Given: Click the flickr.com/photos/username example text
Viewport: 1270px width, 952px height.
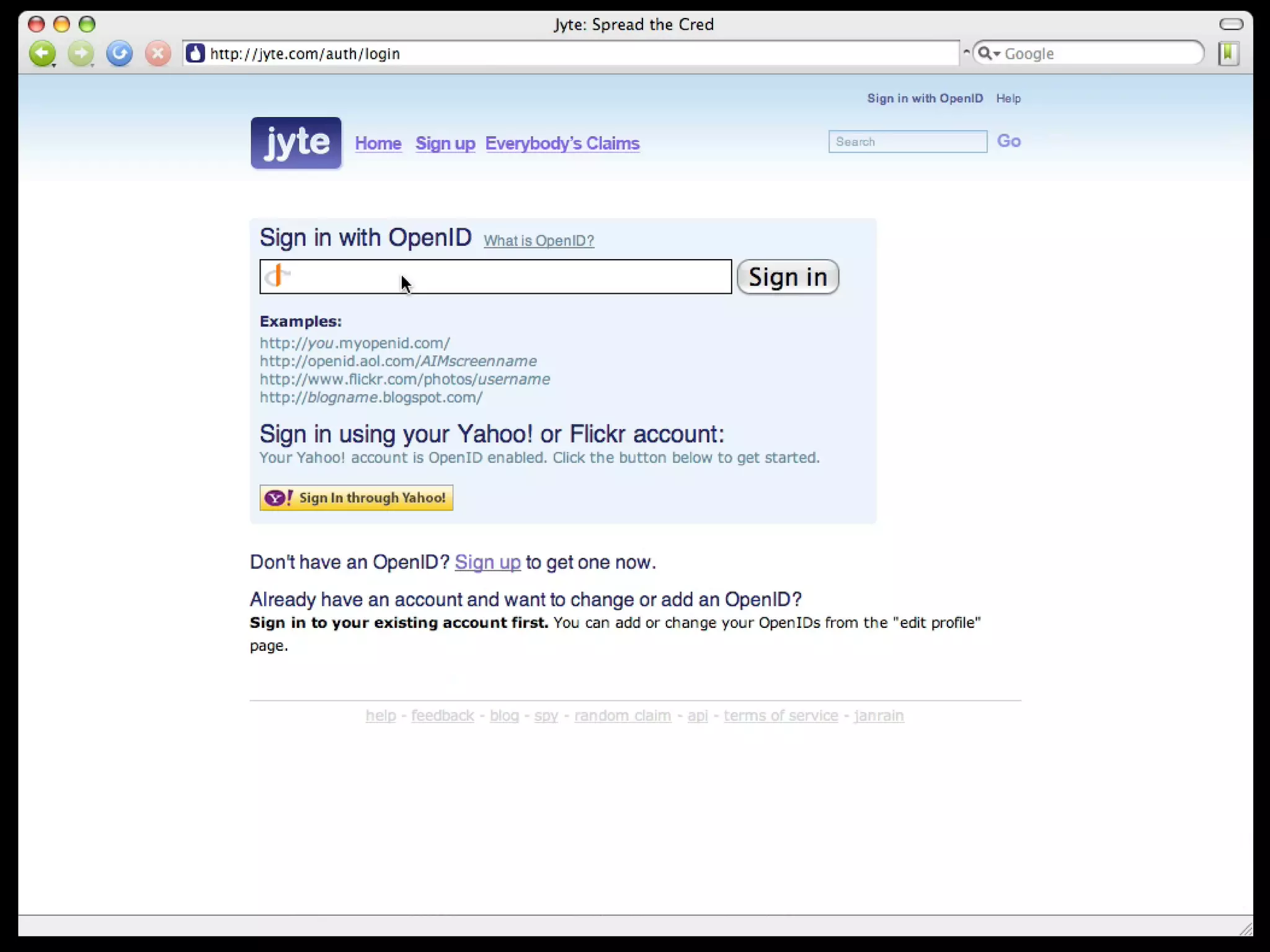Looking at the screenshot, I should tap(404, 379).
